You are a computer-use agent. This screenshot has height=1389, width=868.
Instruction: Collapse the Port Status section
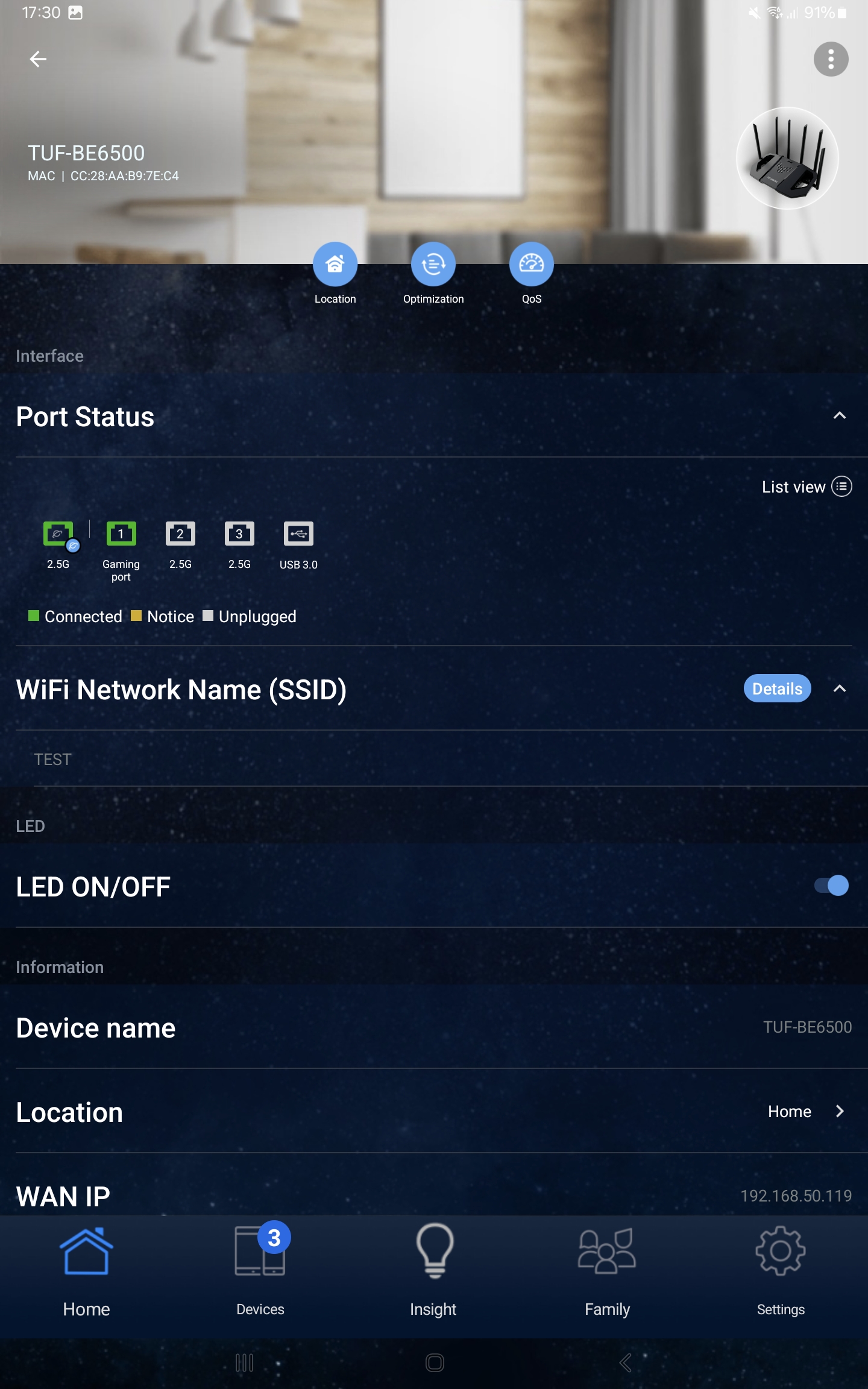(x=839, y=416)
